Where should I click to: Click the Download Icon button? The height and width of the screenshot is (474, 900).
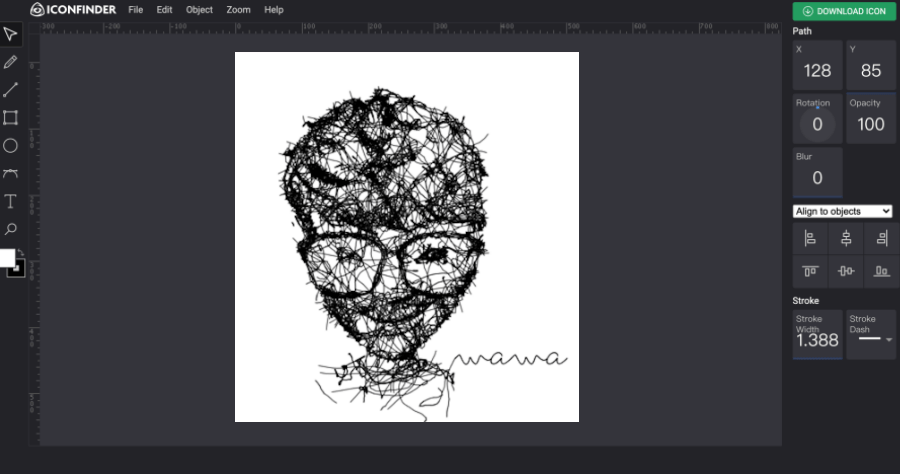[844, 11]
